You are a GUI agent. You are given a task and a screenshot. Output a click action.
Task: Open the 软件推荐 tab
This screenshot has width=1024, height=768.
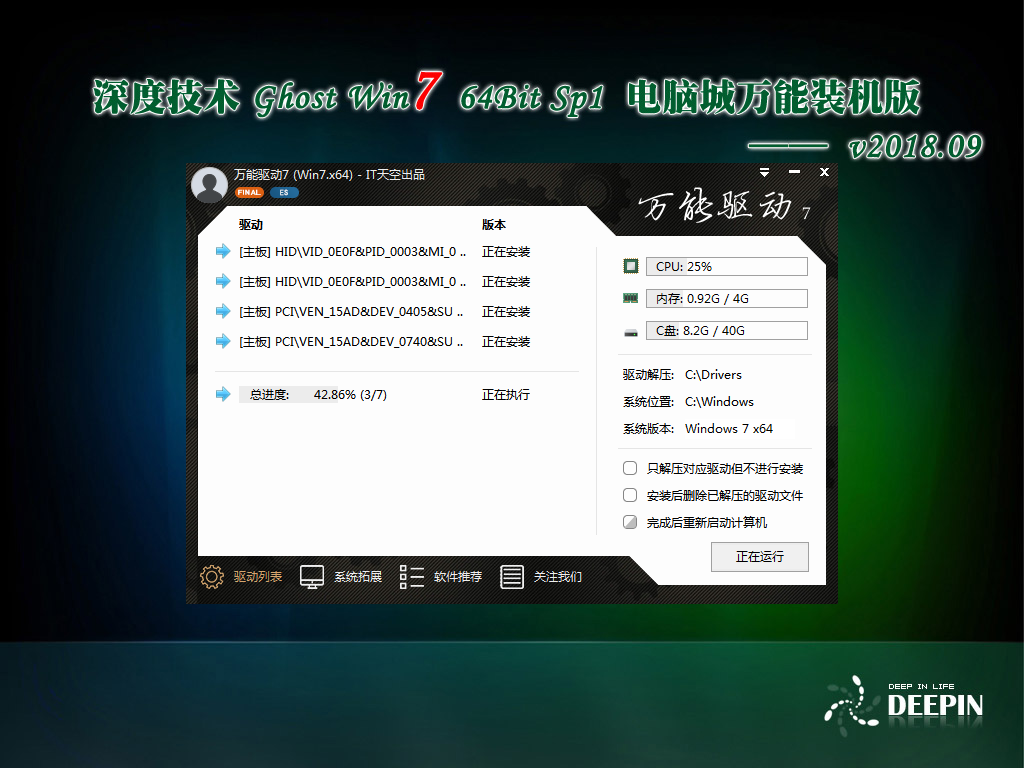[441, 577]
